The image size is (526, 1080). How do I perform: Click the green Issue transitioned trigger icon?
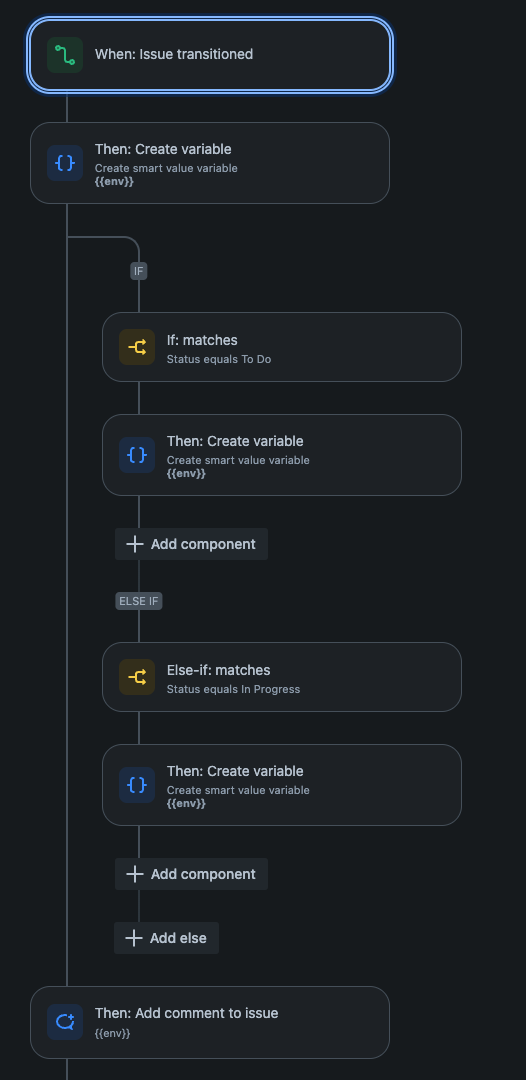coord(65,55)
